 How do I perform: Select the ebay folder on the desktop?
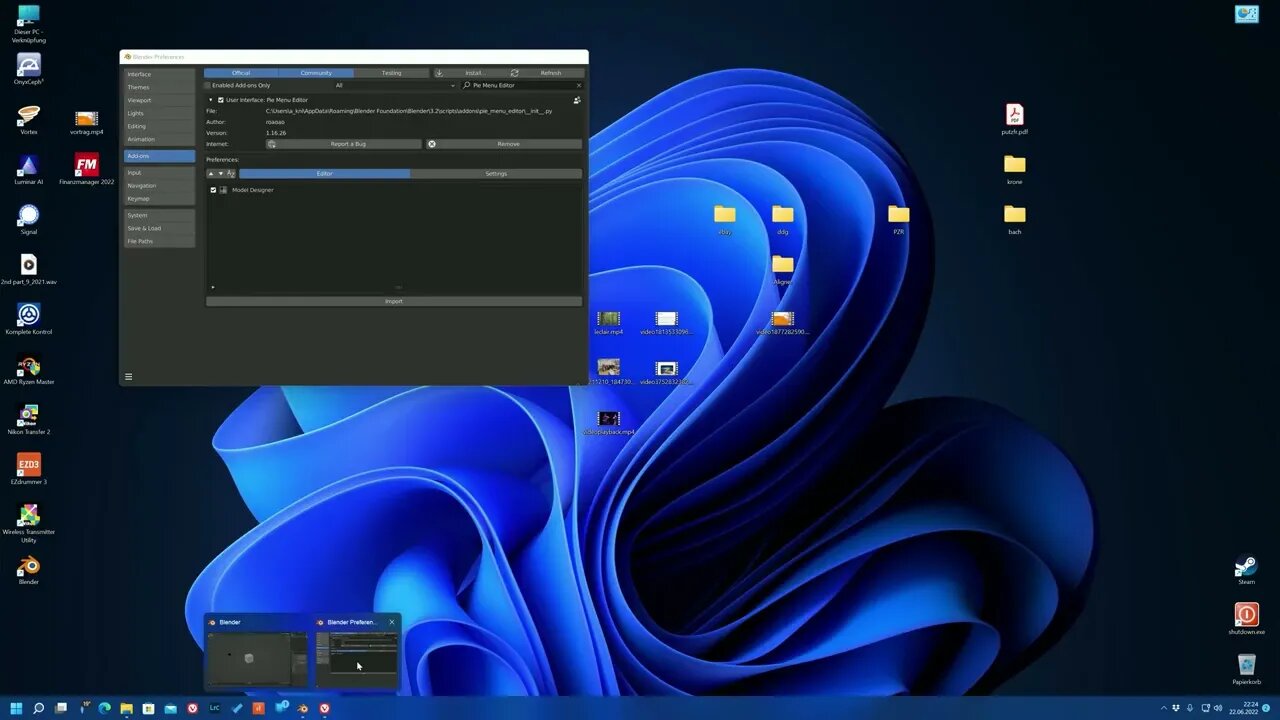click(x=725, y=219)
